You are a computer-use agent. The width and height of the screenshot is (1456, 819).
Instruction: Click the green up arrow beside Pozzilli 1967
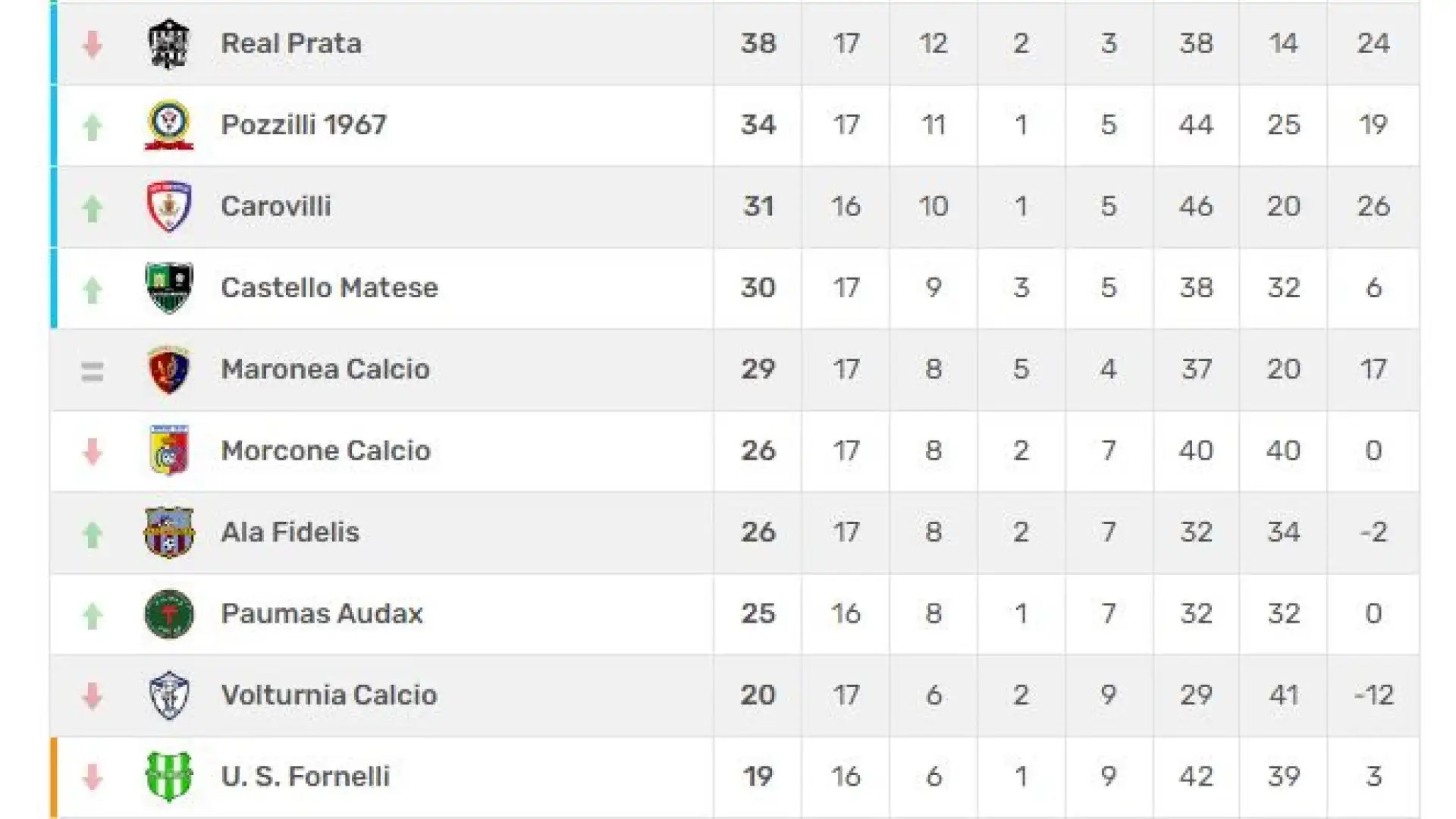pos(93,127)
